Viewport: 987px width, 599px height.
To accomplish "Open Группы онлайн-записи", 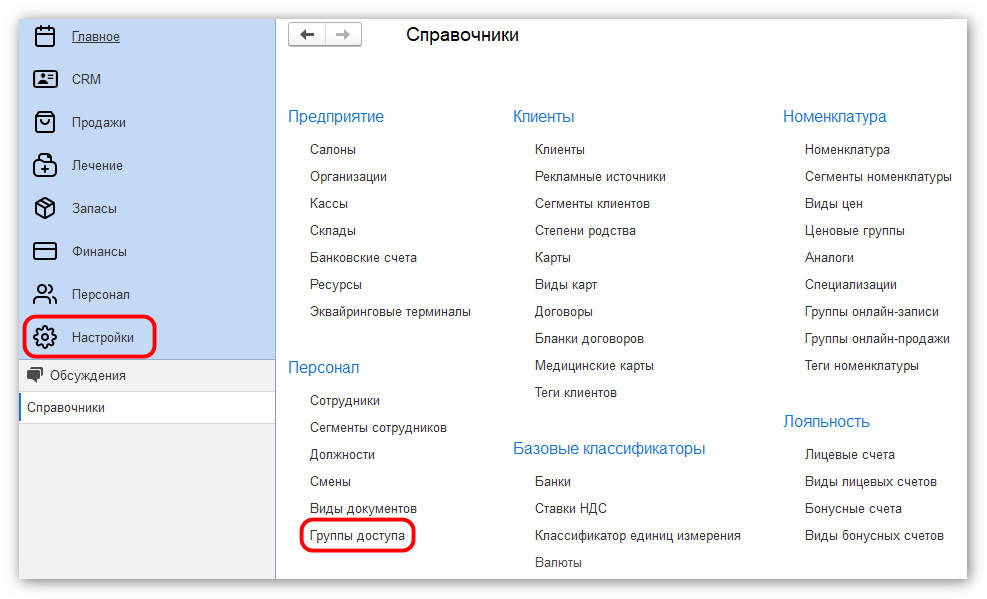I will click(x=872, y=312).
